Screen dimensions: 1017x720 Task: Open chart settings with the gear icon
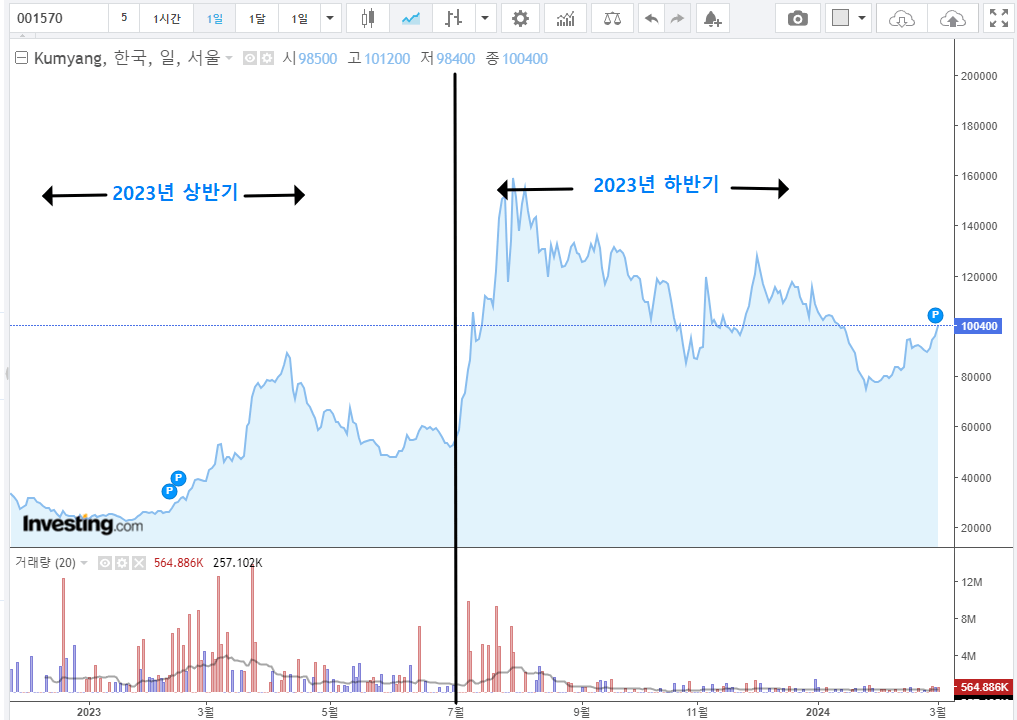(520, 17)
